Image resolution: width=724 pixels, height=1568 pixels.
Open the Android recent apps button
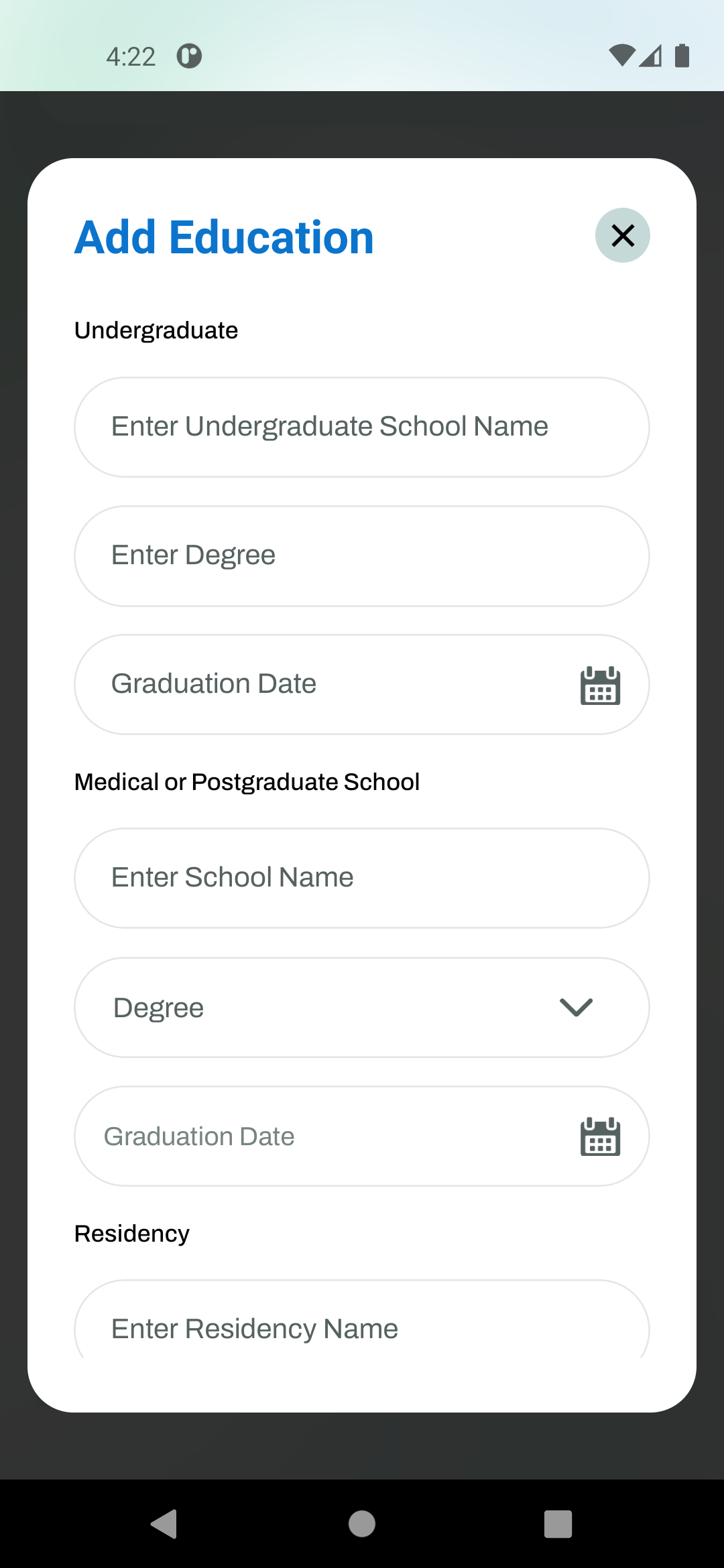coord(558,1524)
